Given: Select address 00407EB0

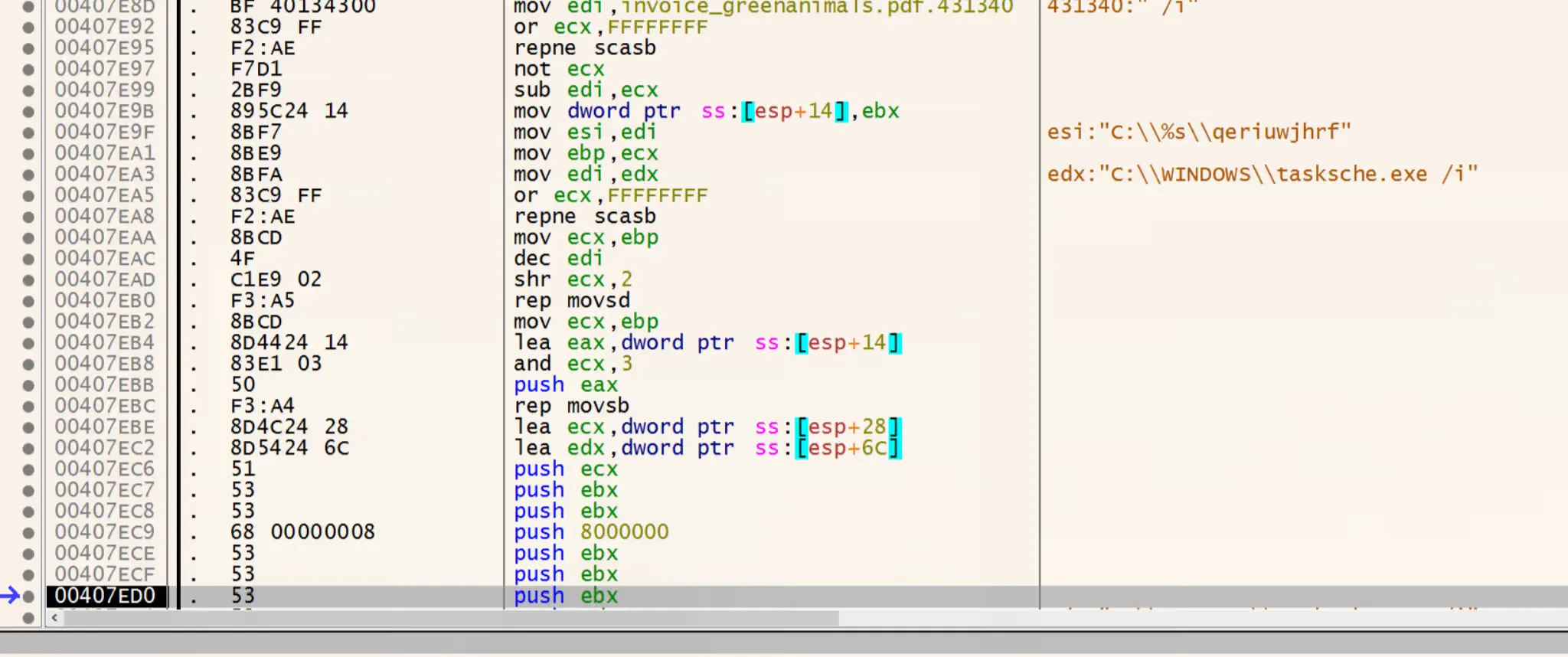Looking at the screenshot, I should point(105,300).
